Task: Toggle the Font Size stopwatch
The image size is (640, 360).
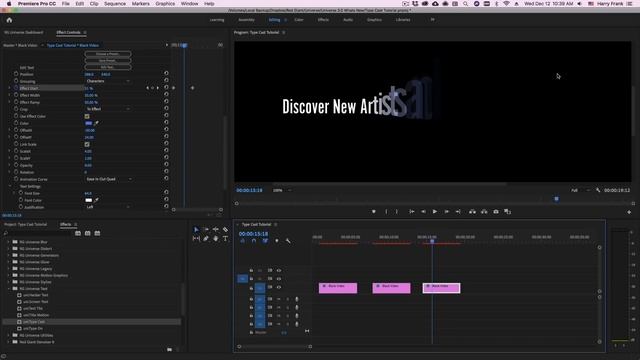Action: [x=20, y=193]
